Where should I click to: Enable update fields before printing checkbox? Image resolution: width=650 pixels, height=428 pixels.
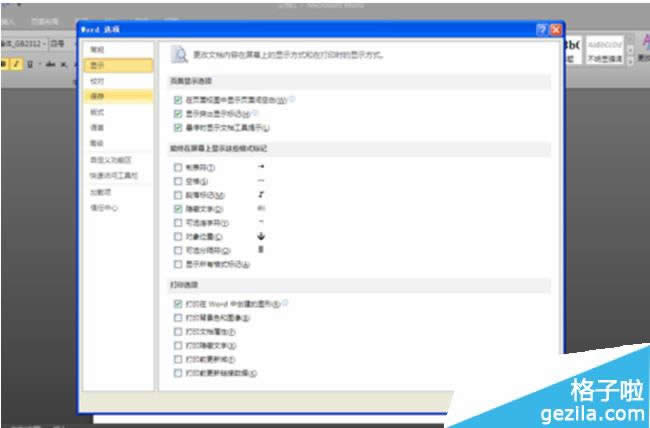click(178, 359)
